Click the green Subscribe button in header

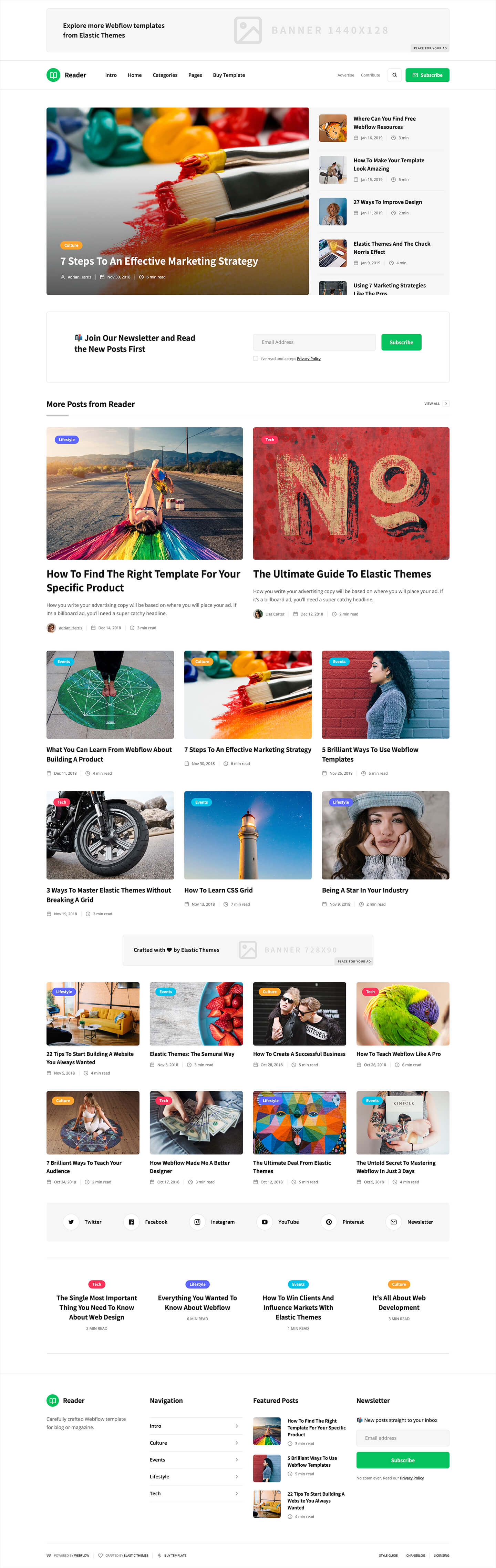coord(427,75)
